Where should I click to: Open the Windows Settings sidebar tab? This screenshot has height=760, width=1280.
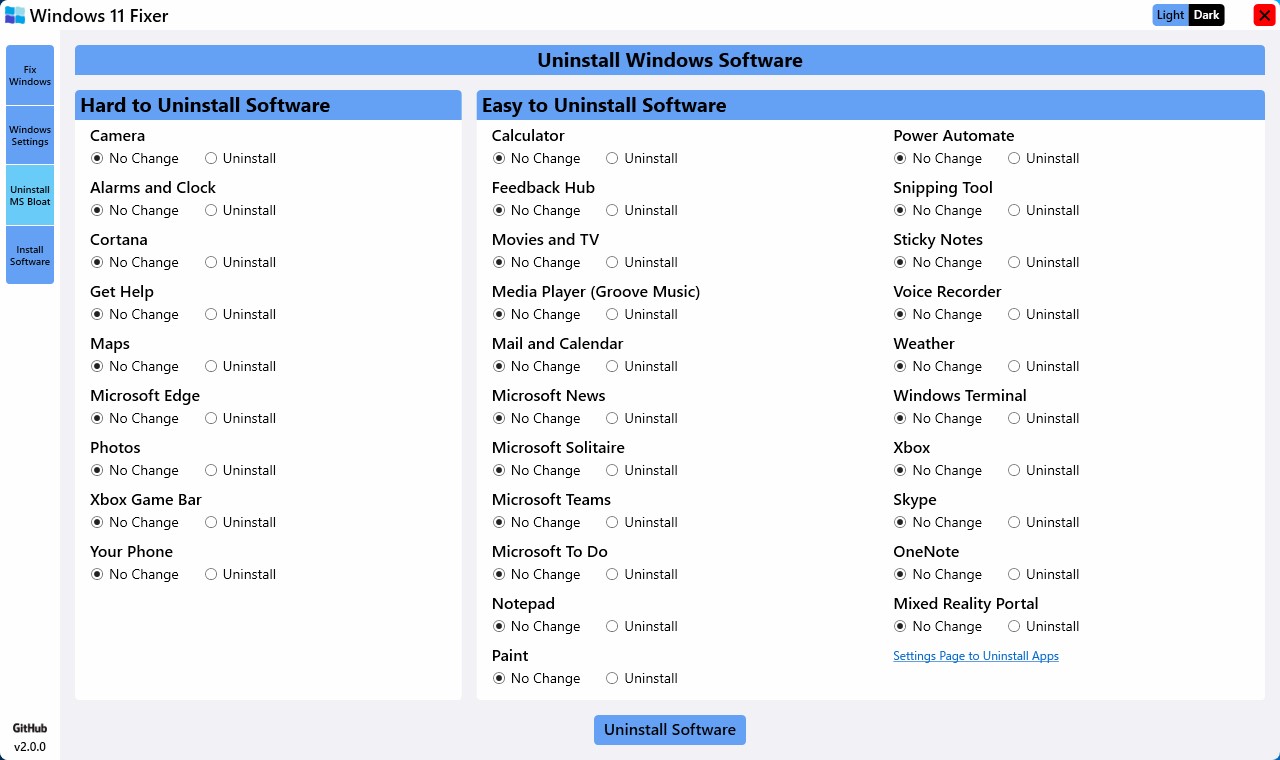29,135
